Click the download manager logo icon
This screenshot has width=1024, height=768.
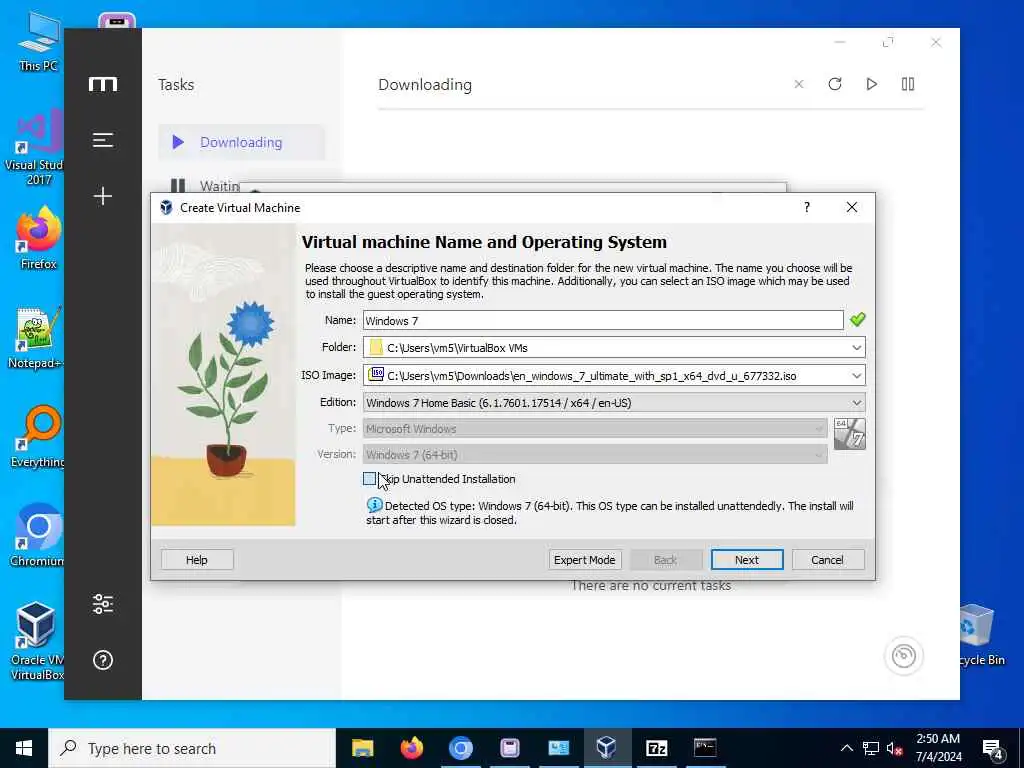click(x=103, y=84)
